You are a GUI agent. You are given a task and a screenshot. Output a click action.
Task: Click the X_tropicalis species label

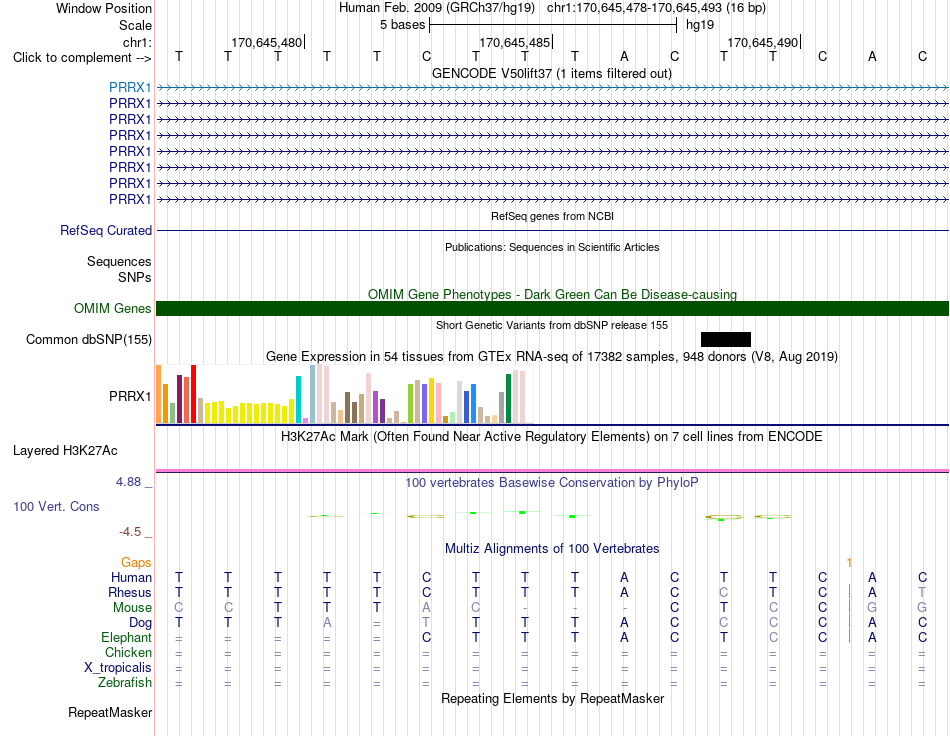point(118,668)
